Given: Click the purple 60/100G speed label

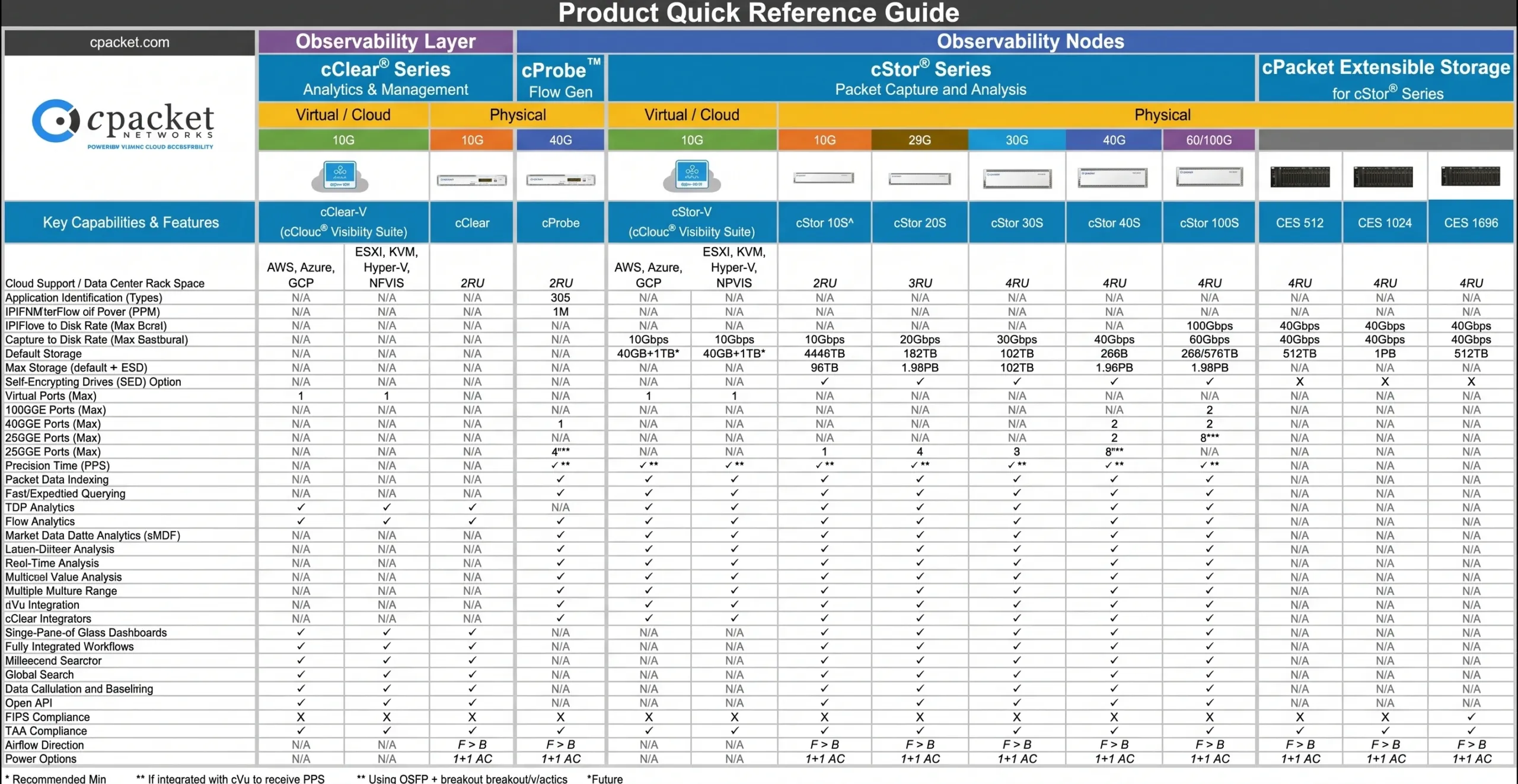Looking at the screenshot, I should tap(1208, 140).
